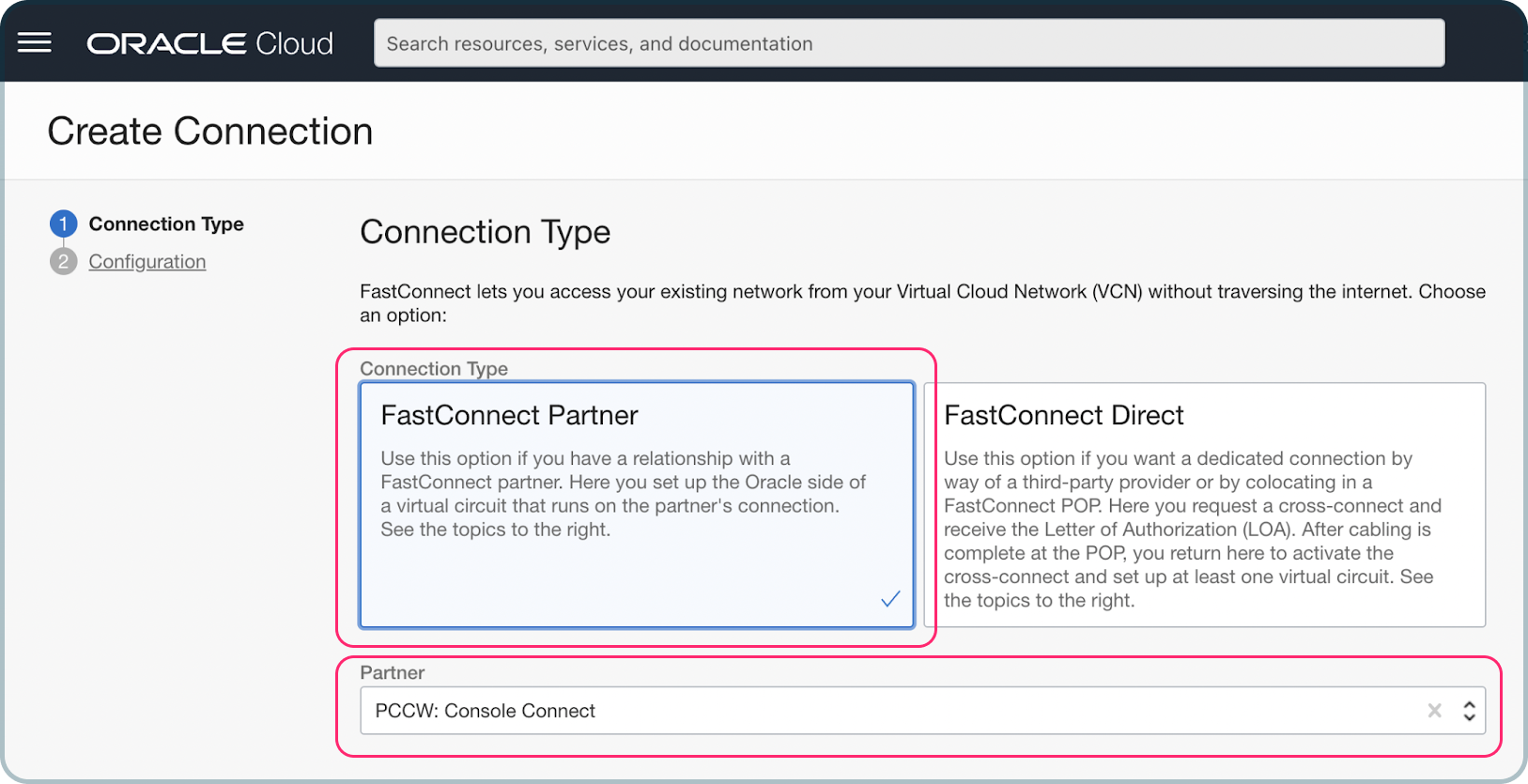The height and width of the screenshot is (784, 1528).
Task: Select the FastConnect Direct option card
Action: pos(1205,504)
